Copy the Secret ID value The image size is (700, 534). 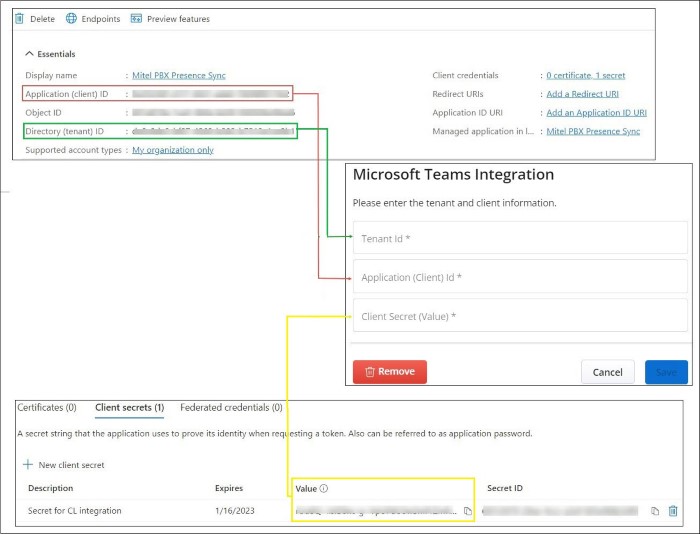tap(654, 511)
